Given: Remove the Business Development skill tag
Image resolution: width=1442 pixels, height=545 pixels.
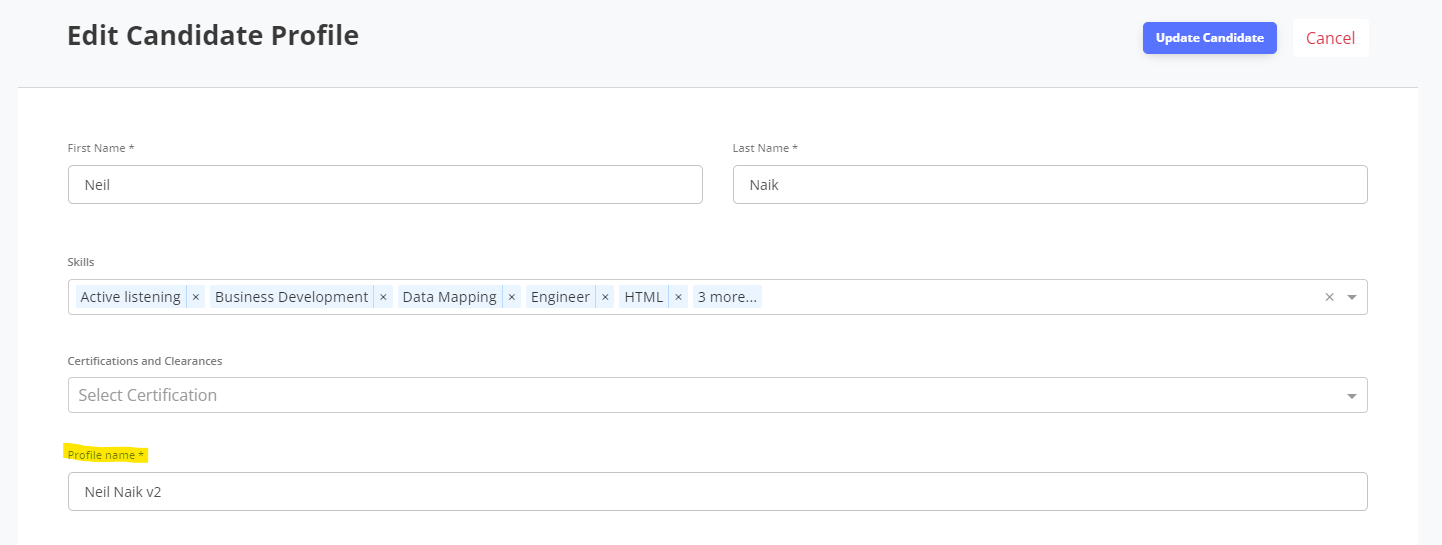Looking at the screenshot, I should coord(383,297).
